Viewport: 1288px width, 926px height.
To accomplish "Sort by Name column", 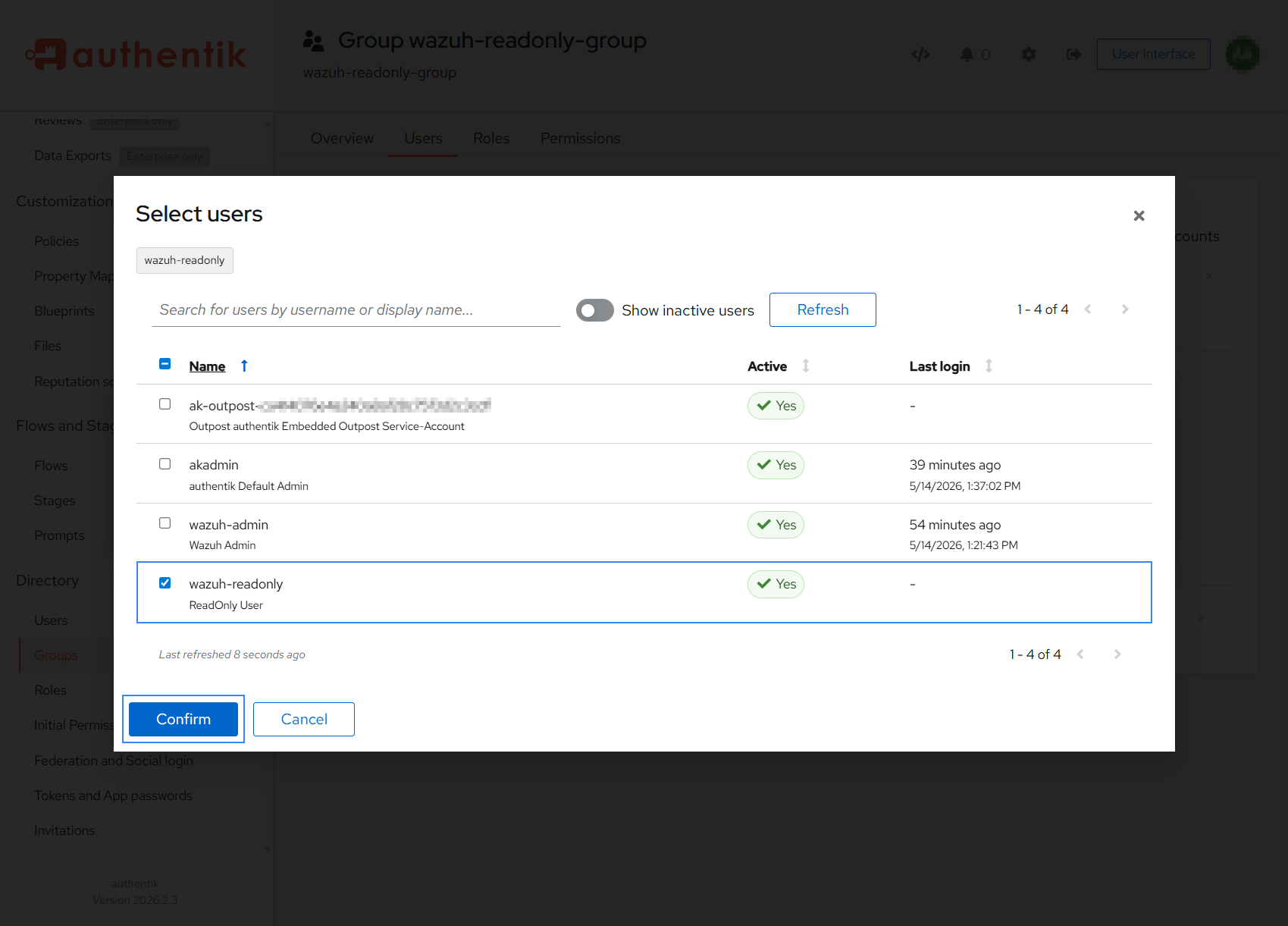I will [x=207, y=366].
